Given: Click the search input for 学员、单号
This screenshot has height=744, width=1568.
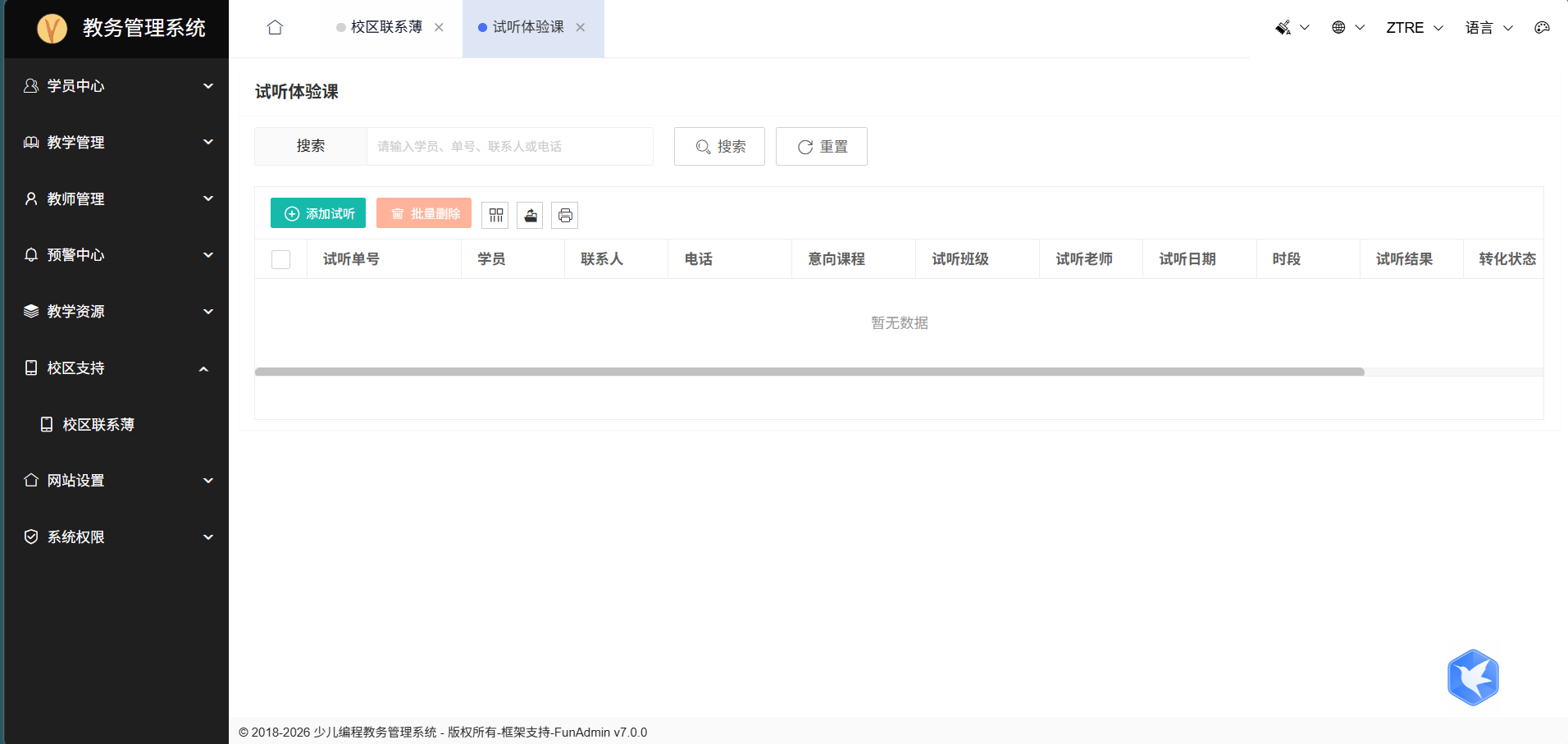Looking at the screenshot, I should 508,147.
